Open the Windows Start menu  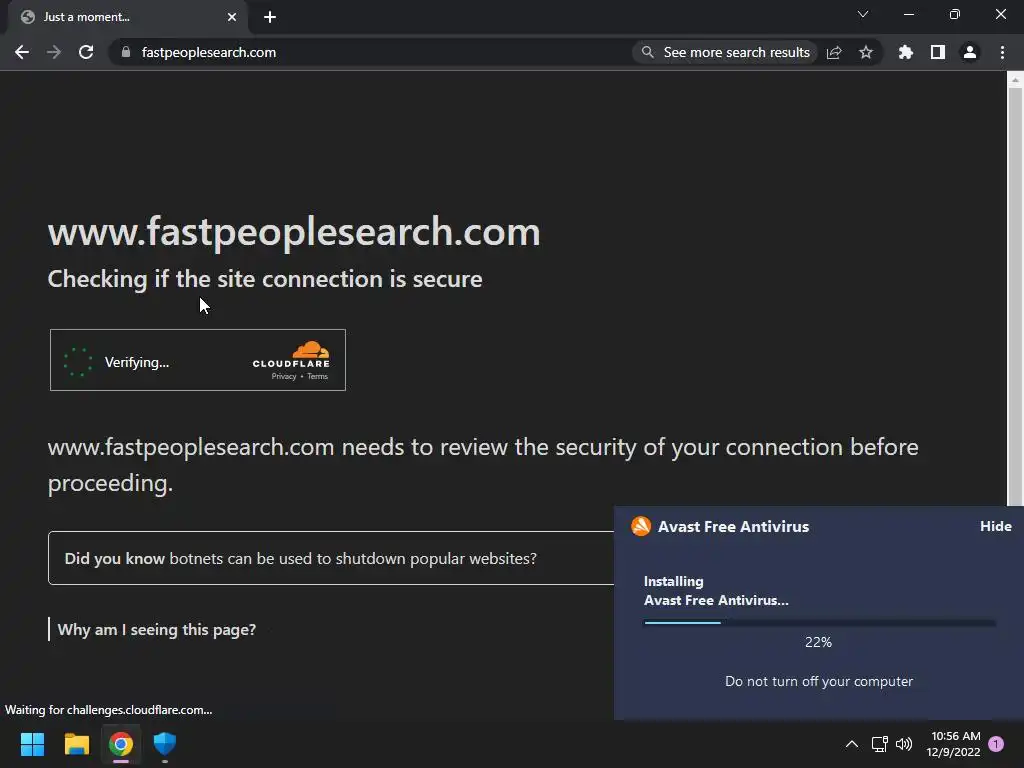pos(32,744)
